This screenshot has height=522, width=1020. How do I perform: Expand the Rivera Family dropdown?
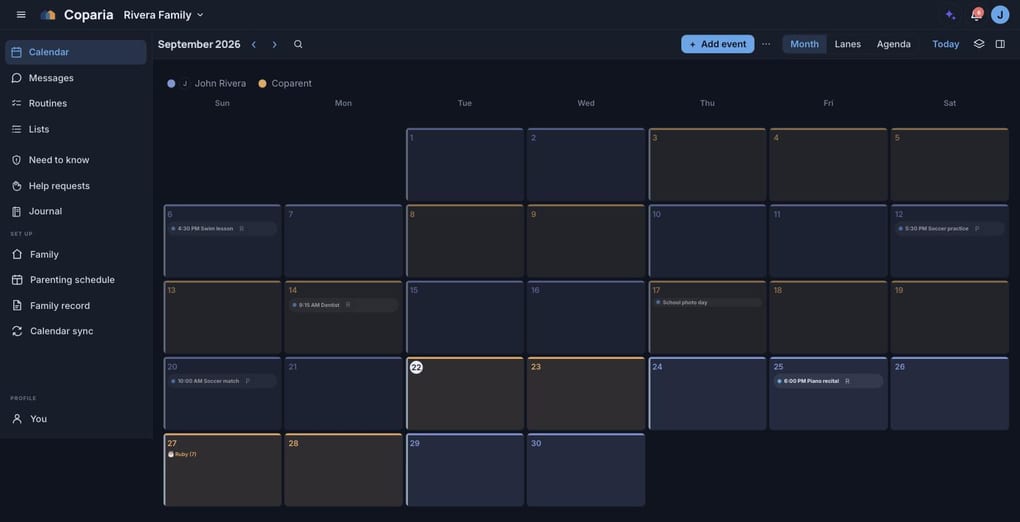[x=163, y=14]
